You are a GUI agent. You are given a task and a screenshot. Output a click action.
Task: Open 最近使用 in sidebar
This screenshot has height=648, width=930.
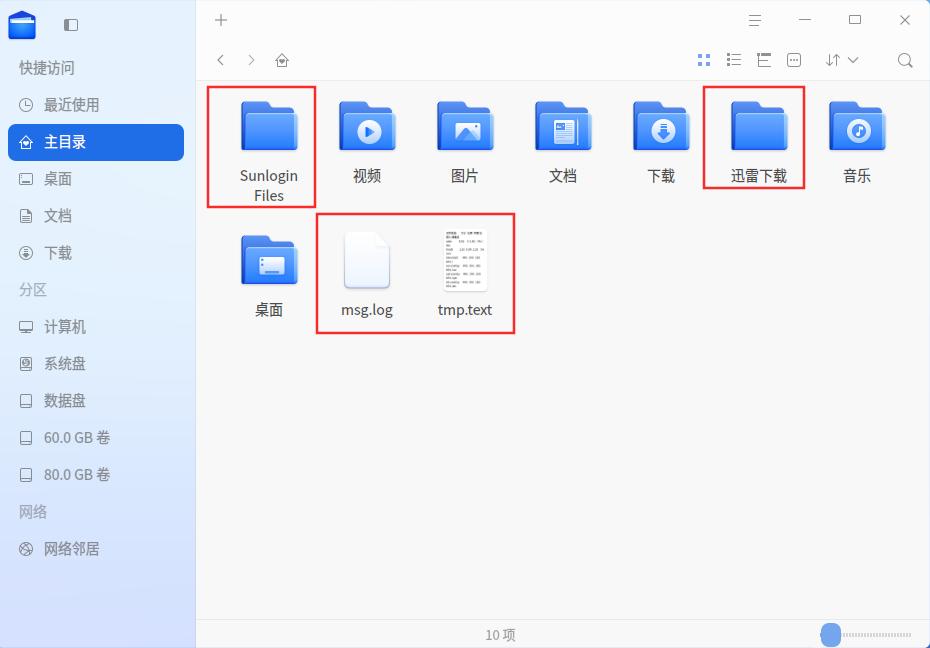point(96,105)
